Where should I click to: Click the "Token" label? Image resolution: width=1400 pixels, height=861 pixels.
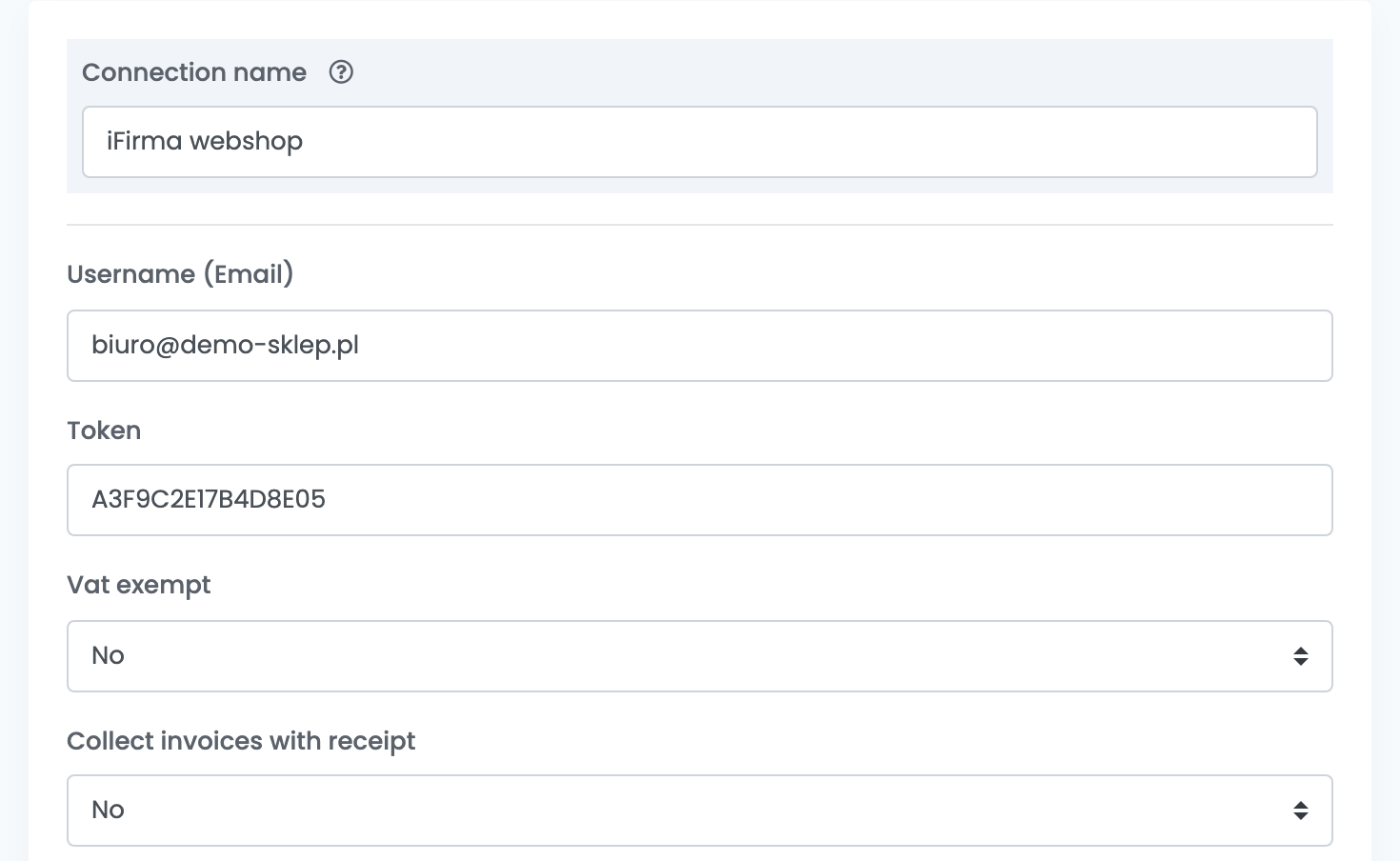pyautogui.click(x=104, y=430)
